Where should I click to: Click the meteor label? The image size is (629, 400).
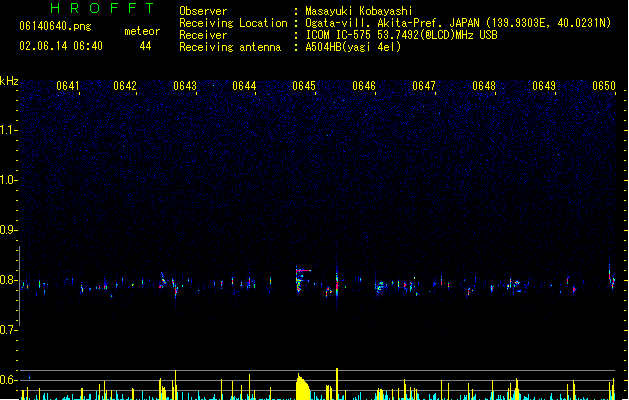pyautogui.click(x=142, y=31)
